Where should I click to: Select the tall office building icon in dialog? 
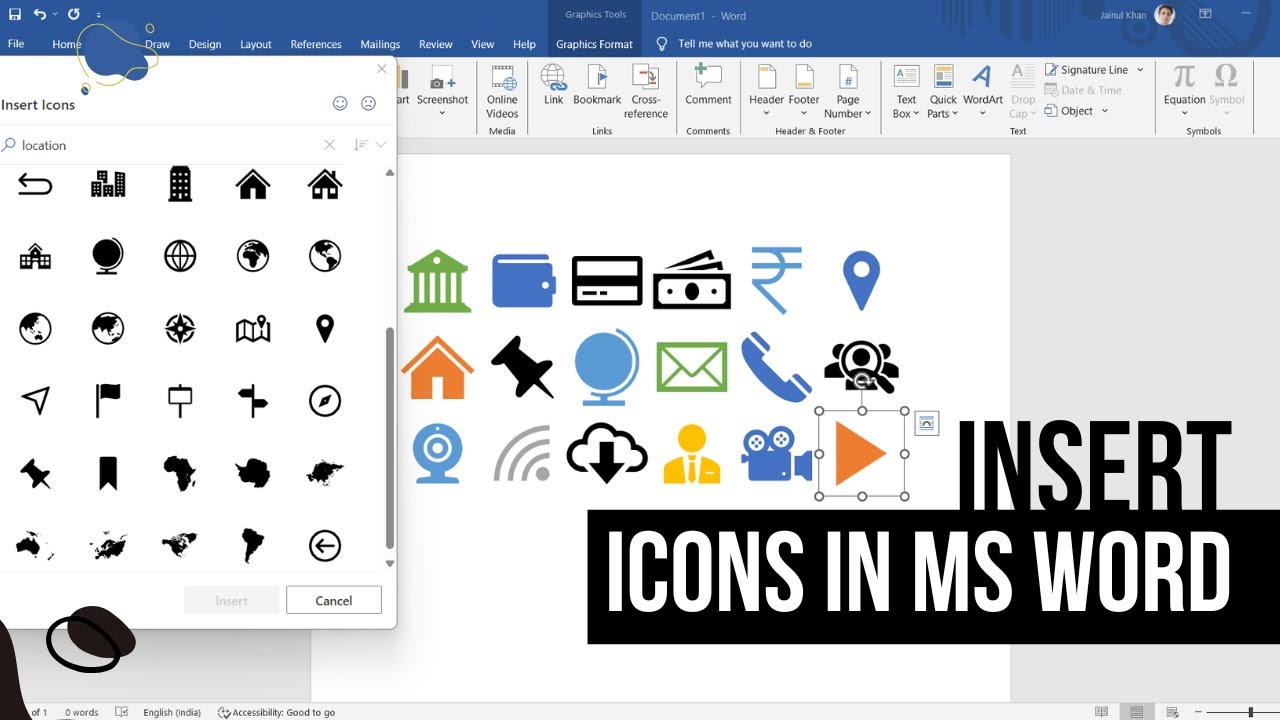180,184
